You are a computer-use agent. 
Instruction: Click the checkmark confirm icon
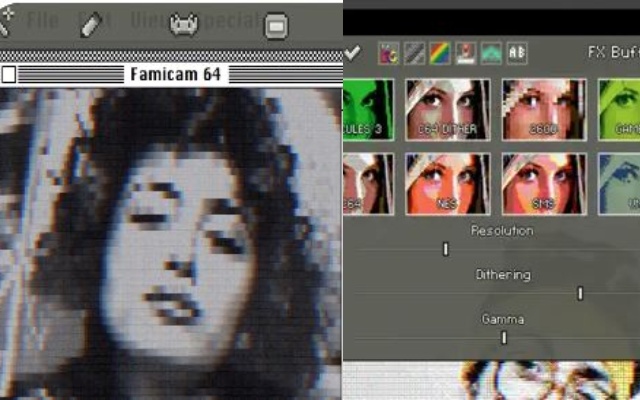[x=352, y=52]
